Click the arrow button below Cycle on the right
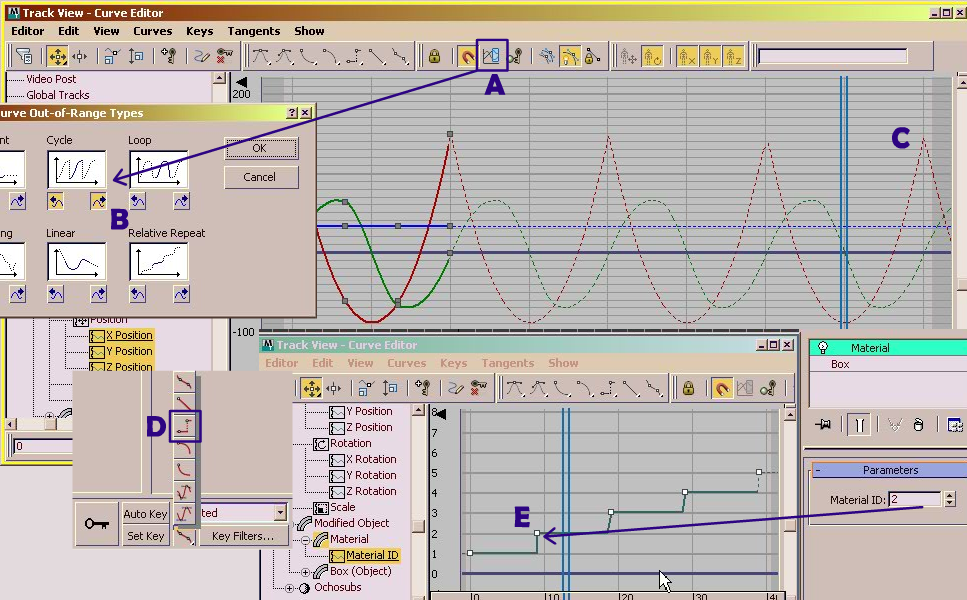This screenshot has height=600, width=967. [x=98, y=201]
